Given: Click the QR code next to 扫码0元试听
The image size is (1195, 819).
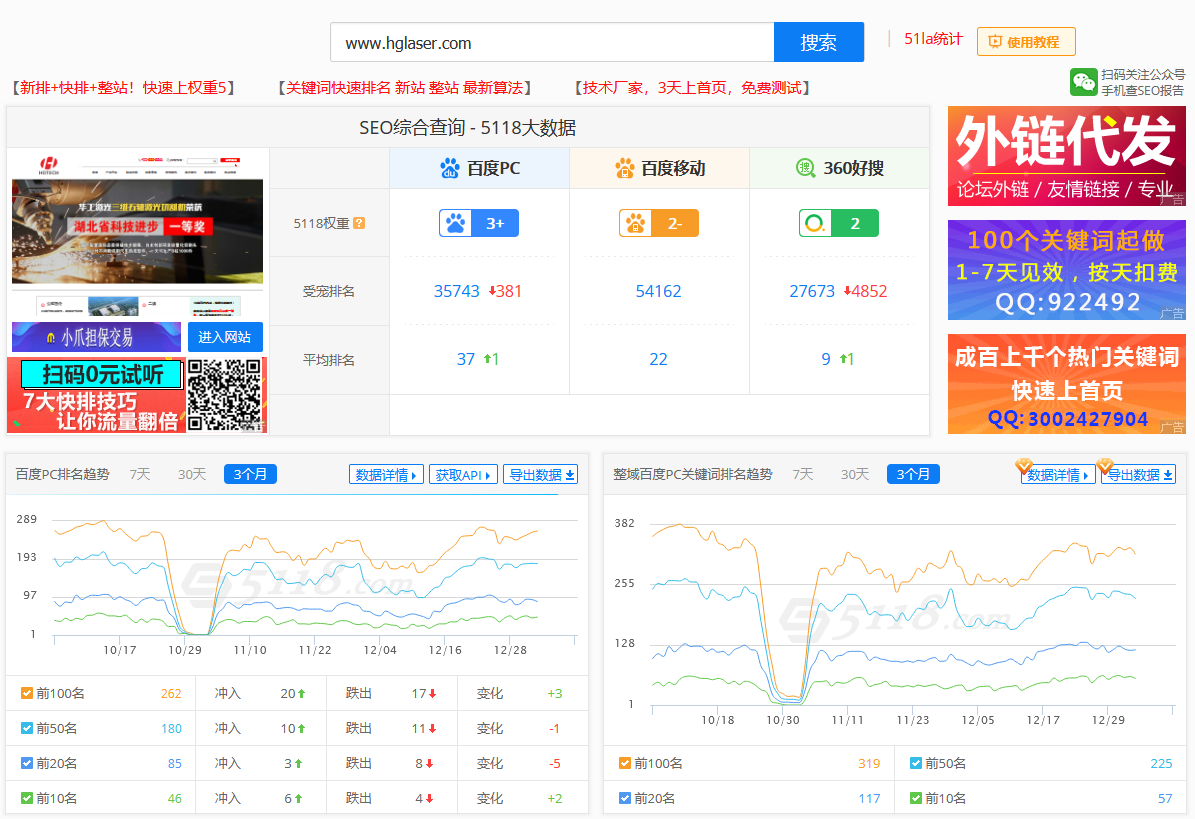Looking at the screenshot, I should pyautogui.click(x=225, y=395).
